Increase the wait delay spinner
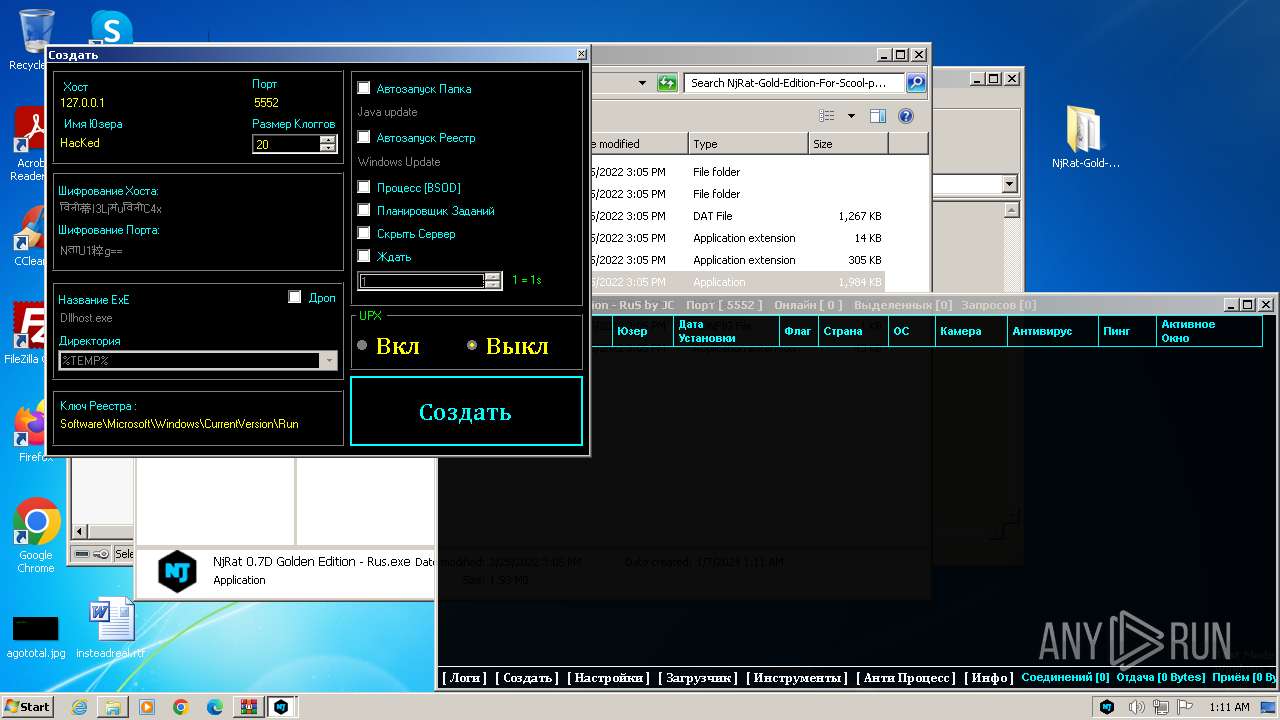The image size is (1280, 720). point(492,277)
